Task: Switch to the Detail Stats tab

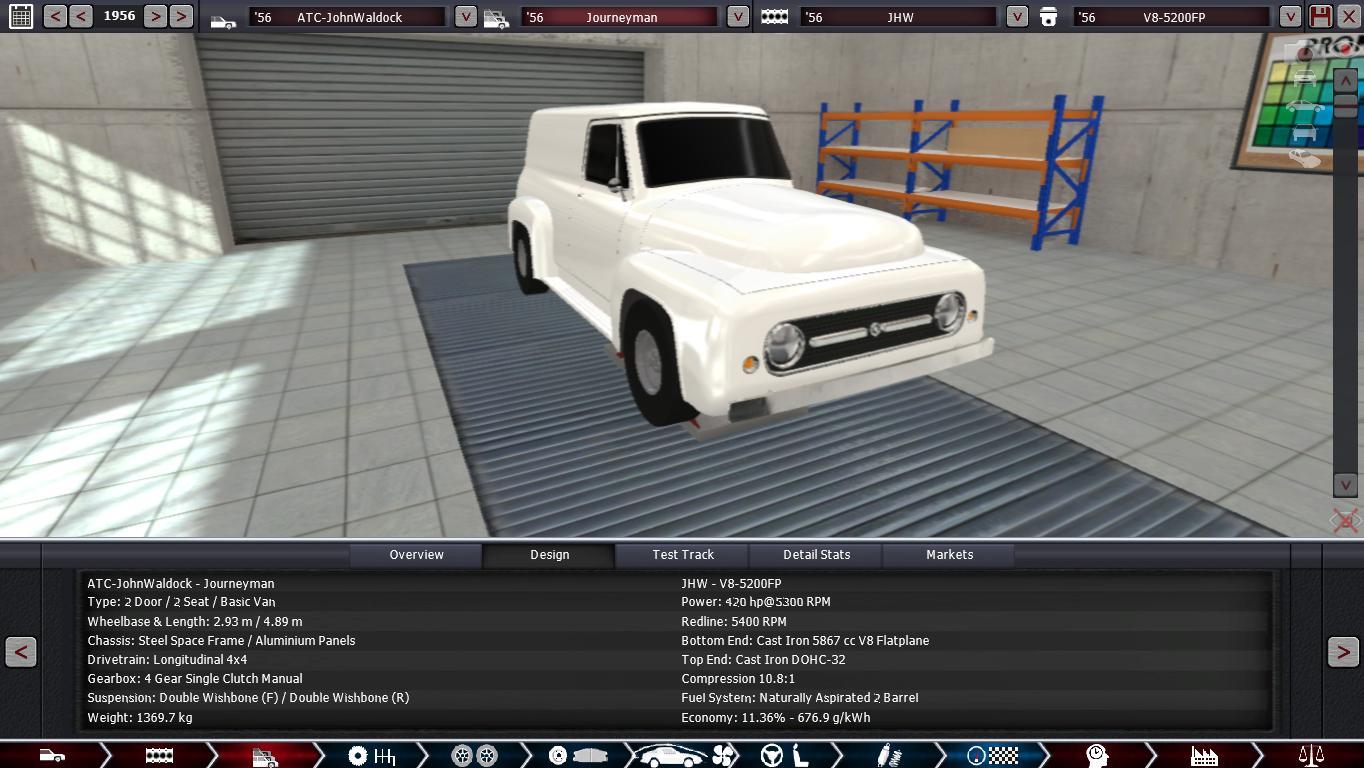Action: [816, 555]
